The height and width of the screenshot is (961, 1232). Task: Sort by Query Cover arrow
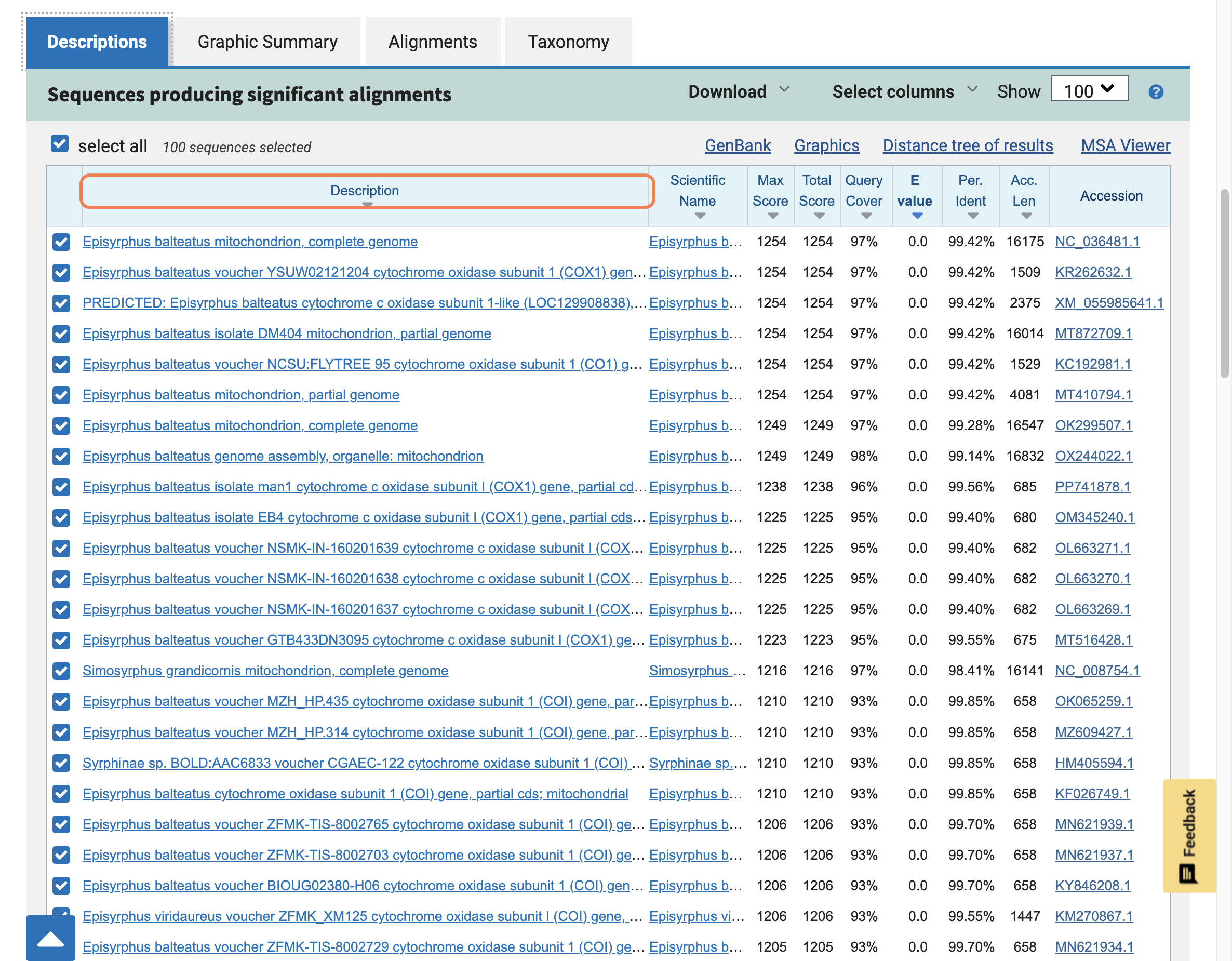click(x=866, y=216)
